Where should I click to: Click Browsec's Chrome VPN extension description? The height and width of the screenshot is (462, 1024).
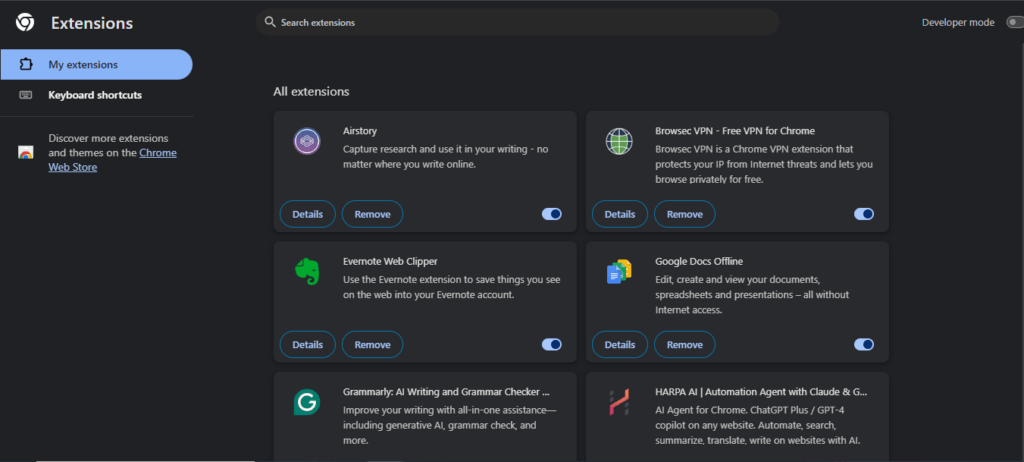(763, 164)
